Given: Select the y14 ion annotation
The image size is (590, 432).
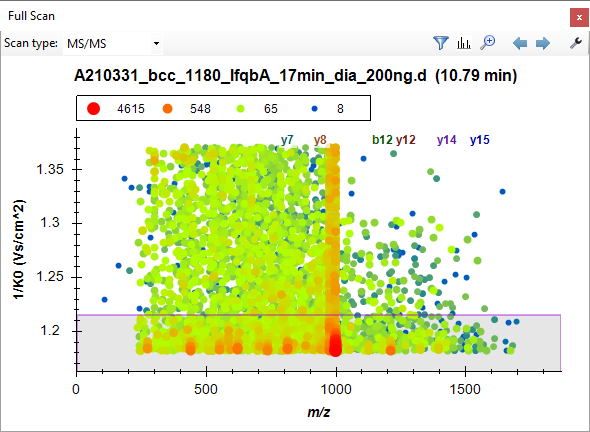Looking at the screenshot, I should click(x=447, y=140).
